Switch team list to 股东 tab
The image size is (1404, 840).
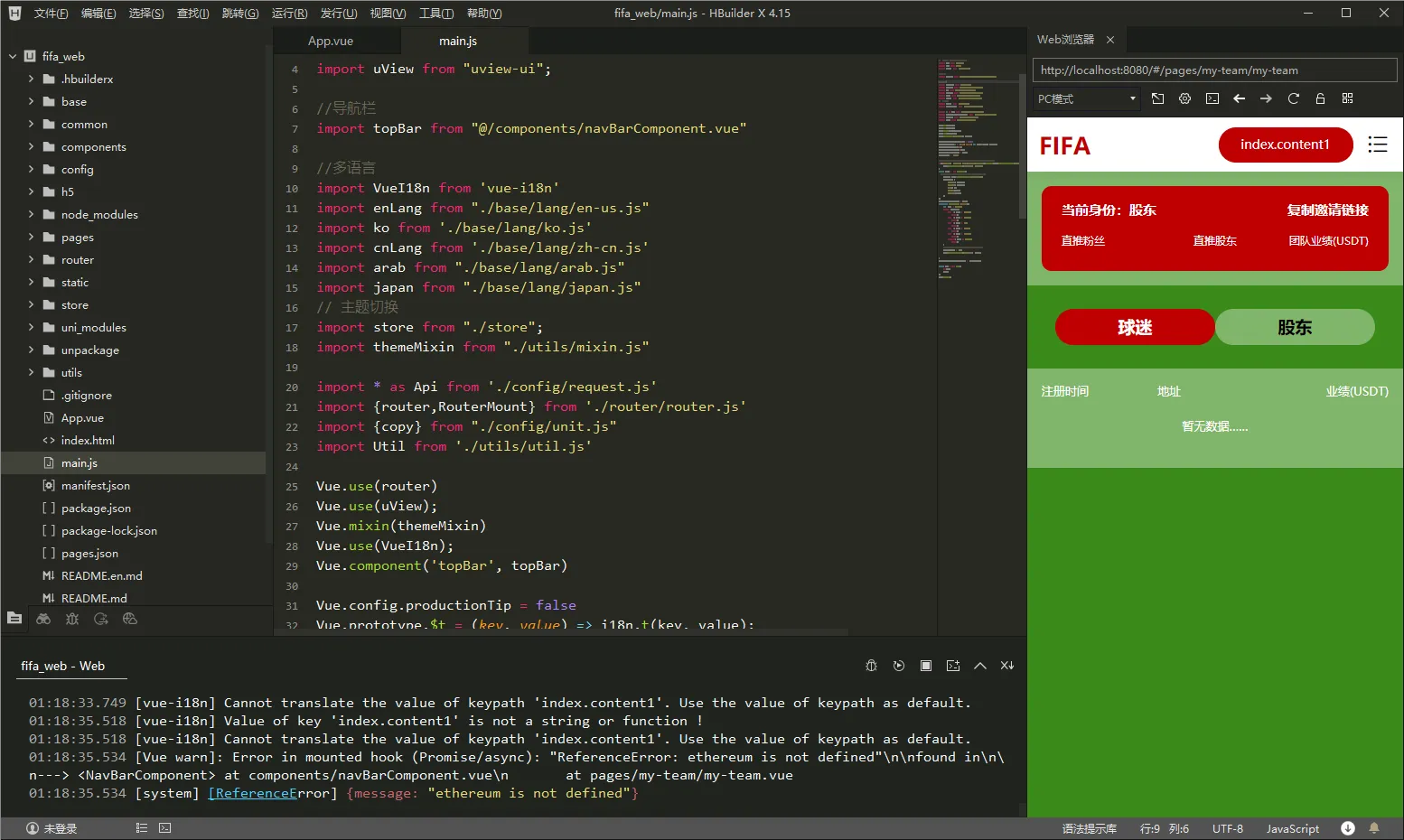pos(1295,327)
